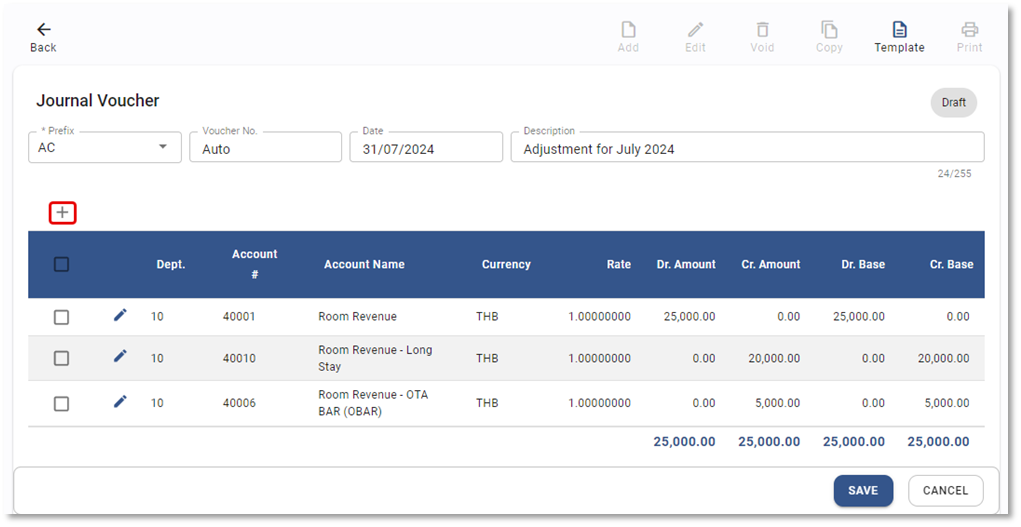Click the Cancel button

tap(945, 490)
